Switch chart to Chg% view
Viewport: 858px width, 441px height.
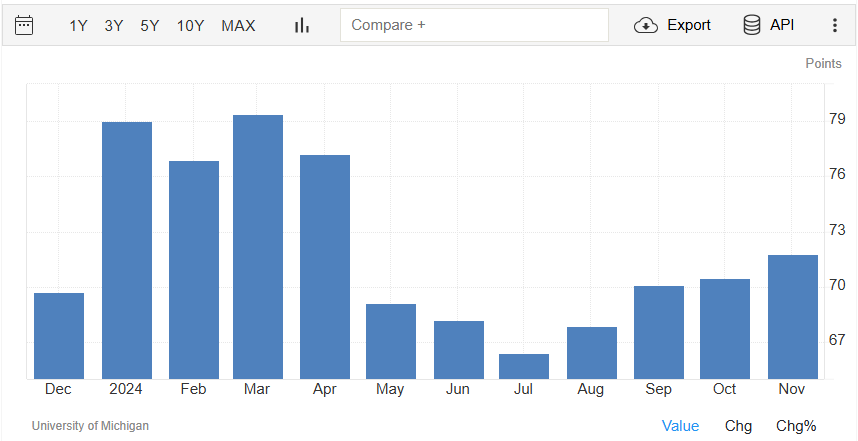click(x=796, y=426)
